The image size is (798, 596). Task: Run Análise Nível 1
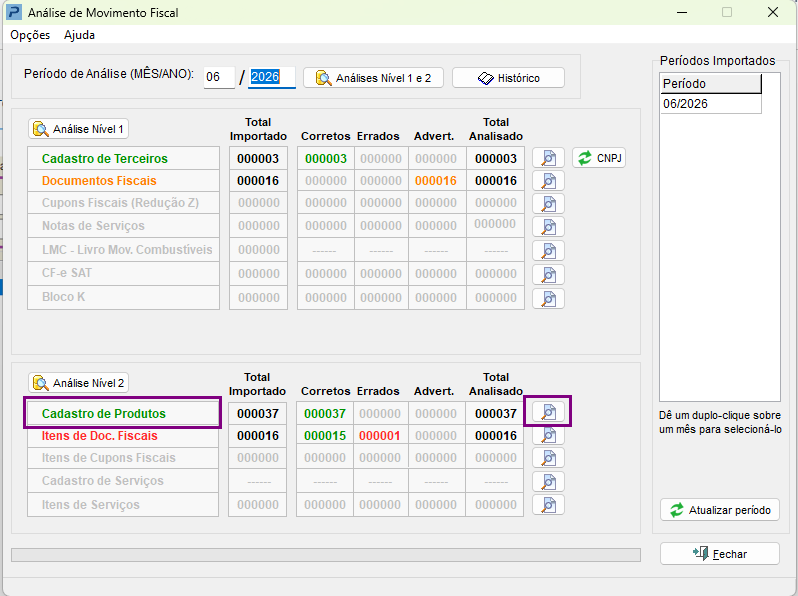coord(78,129)
